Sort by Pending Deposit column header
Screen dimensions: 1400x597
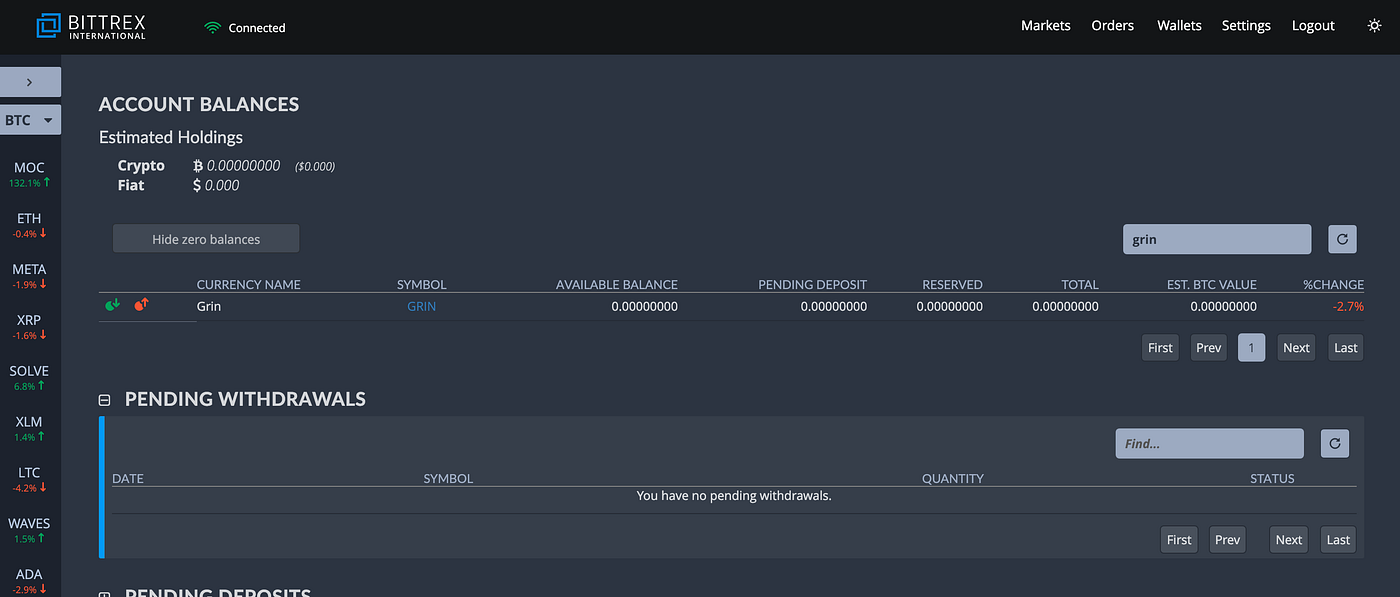tap(813, 284)
